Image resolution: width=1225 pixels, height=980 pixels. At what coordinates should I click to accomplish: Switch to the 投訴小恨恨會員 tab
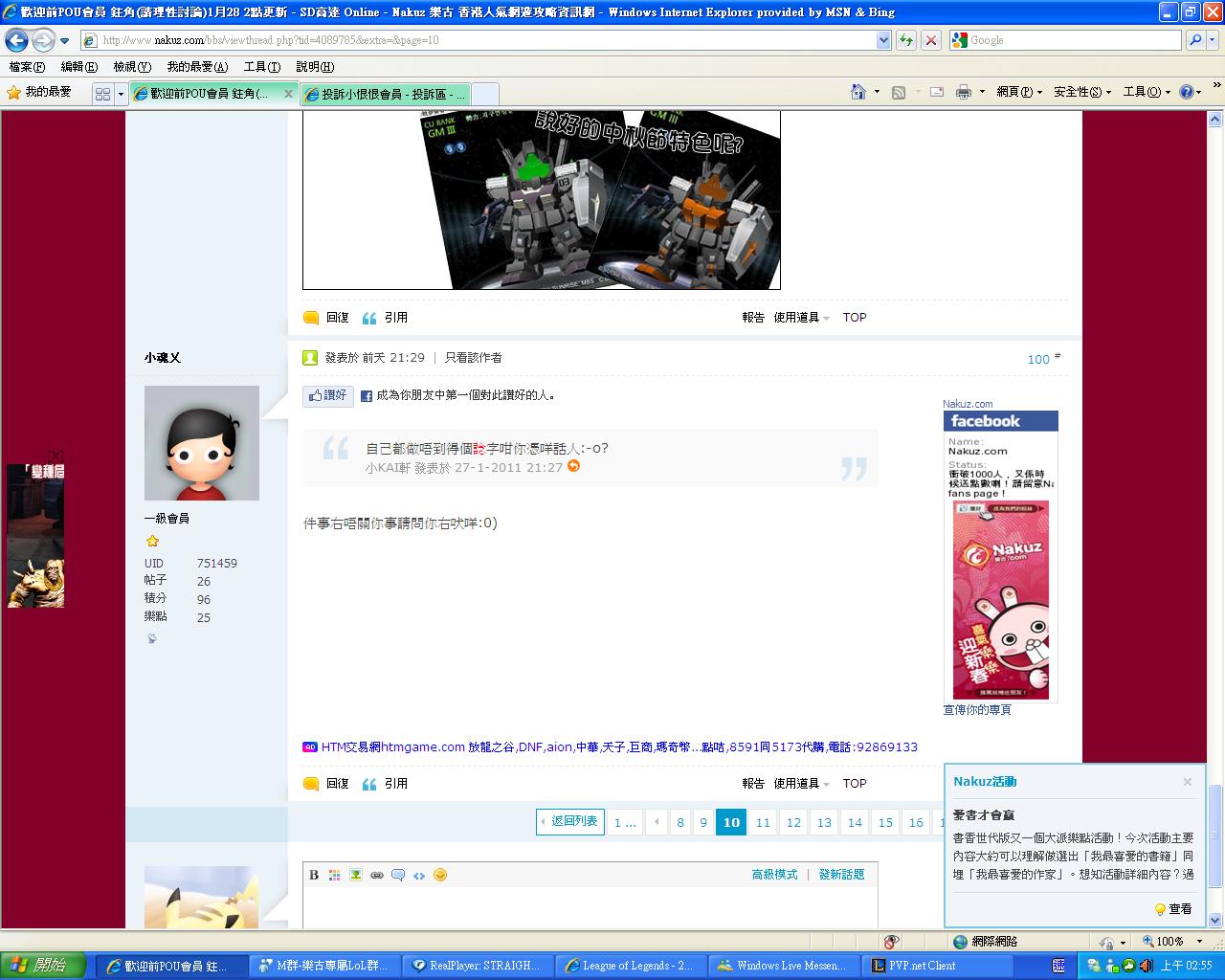(x=385, y=94)
